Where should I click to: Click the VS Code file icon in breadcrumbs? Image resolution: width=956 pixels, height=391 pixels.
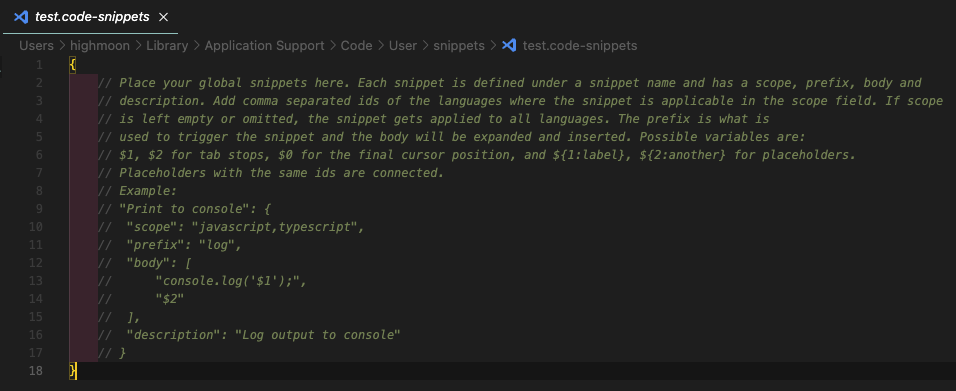point(509,45)
